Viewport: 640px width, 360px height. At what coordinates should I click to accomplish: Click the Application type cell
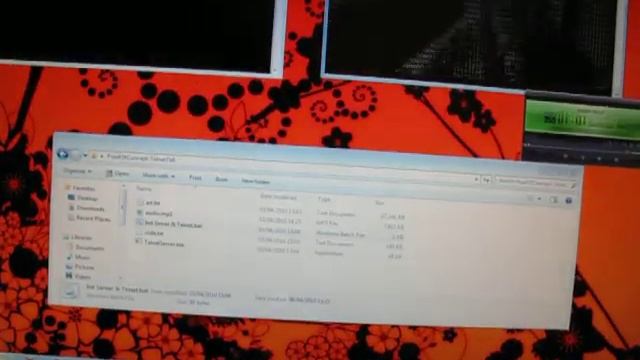pyautogui.click(x=329, y=253)
